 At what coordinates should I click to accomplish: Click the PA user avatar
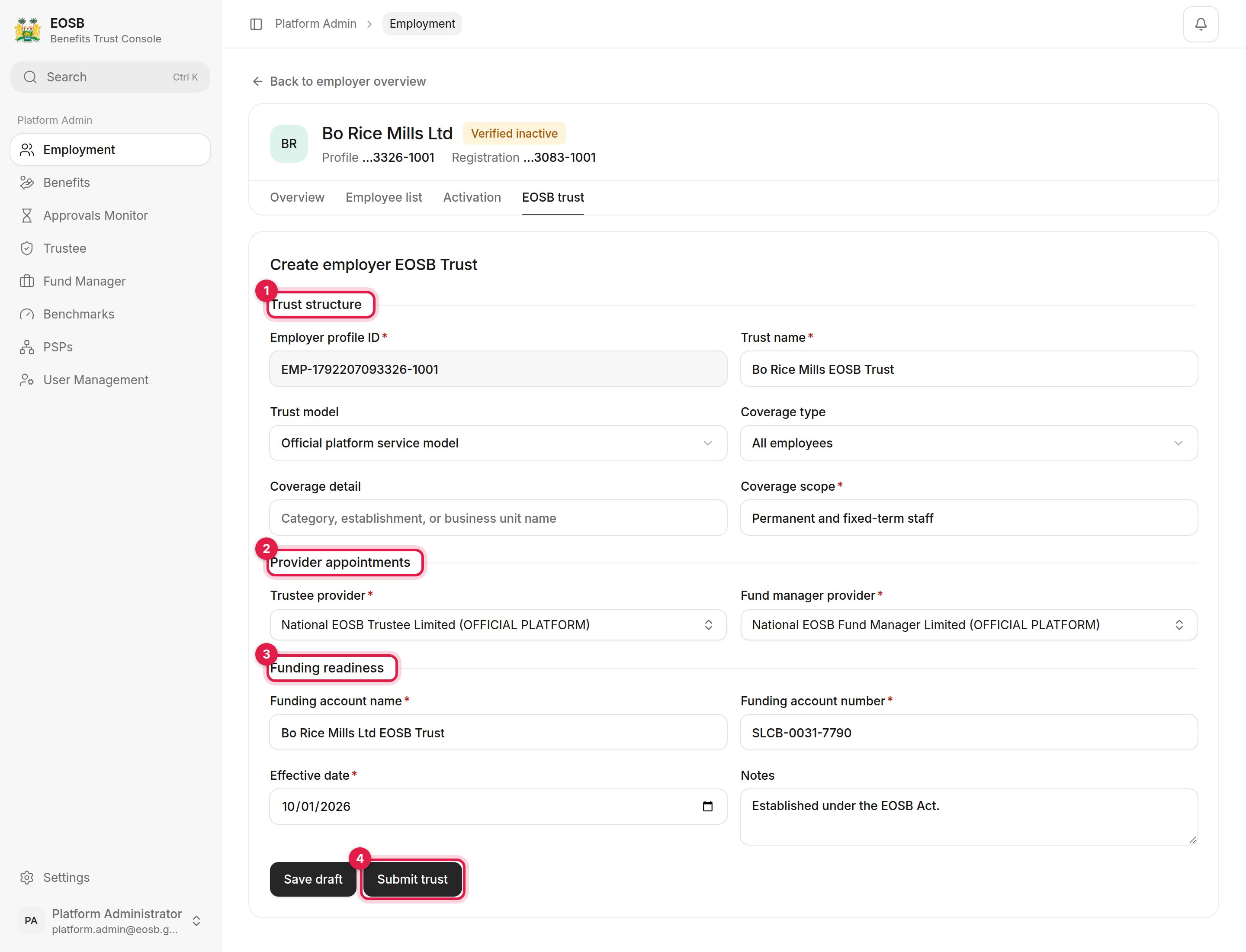pyautogui.click(x=31, y=921)
